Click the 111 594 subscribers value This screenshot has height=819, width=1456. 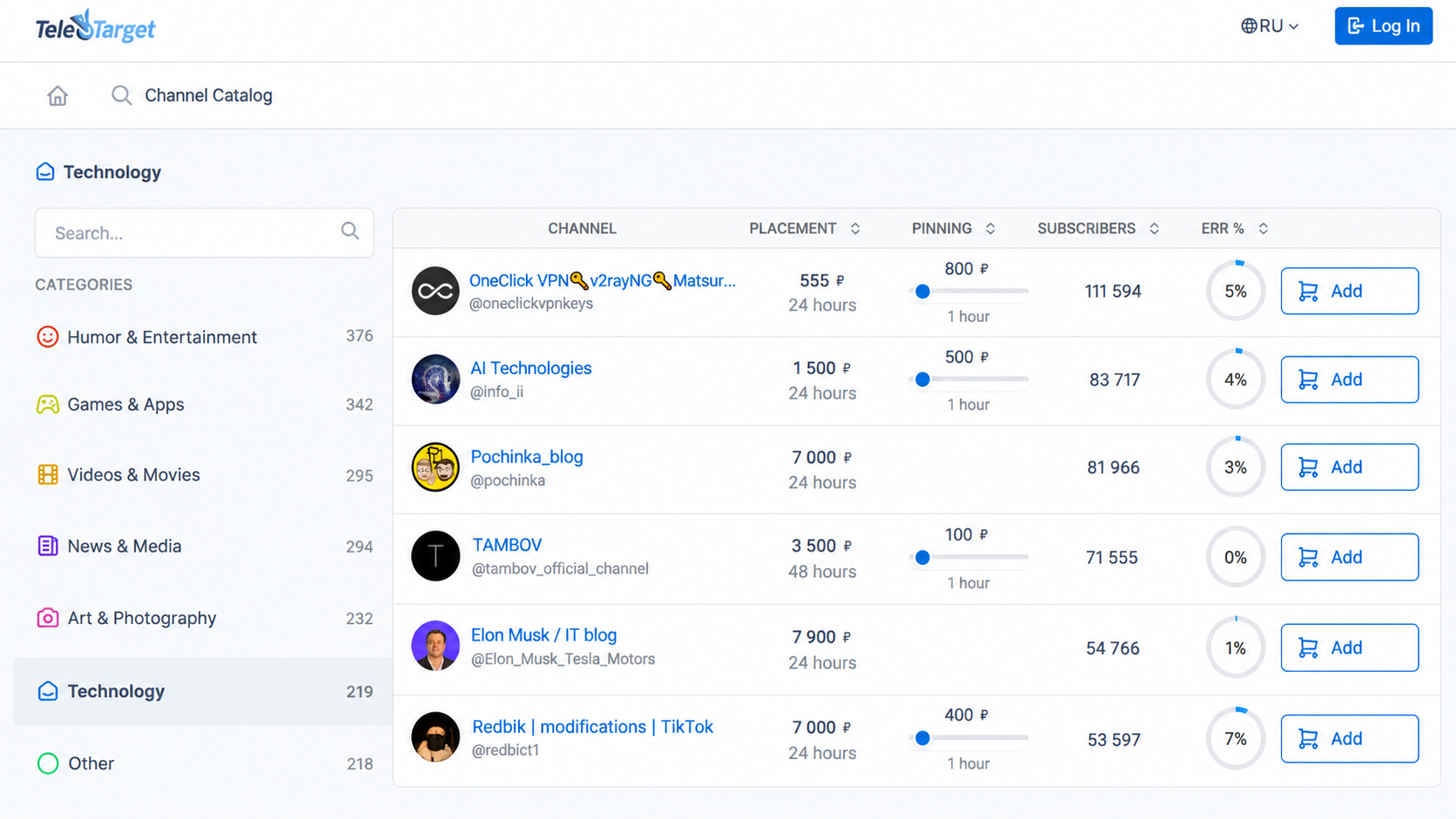tap(1113, 292)
